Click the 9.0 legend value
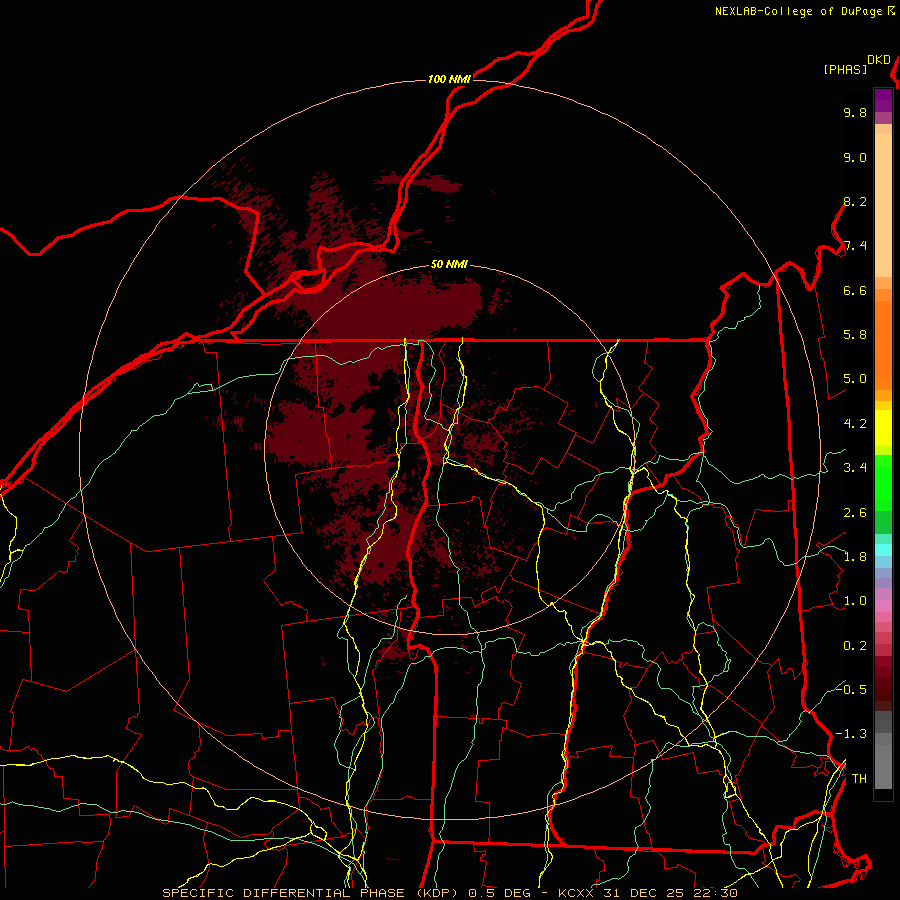 855,157
